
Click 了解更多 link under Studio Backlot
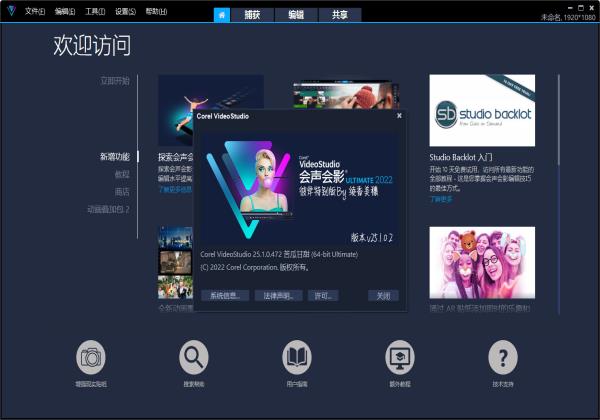[x=441, y=199]
